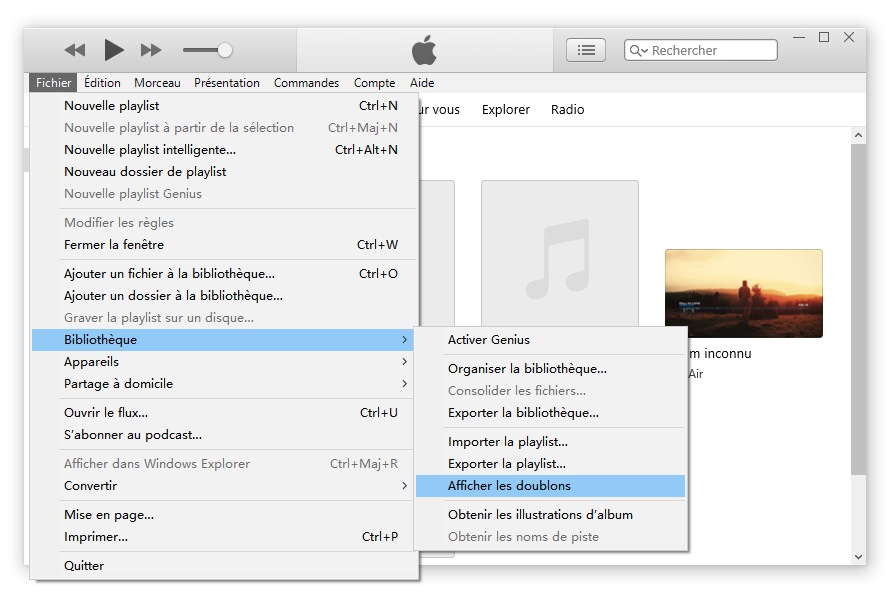Choose Nouvelle playlist intelligente...
Viewport: 896px width, 603px height.
223,150
